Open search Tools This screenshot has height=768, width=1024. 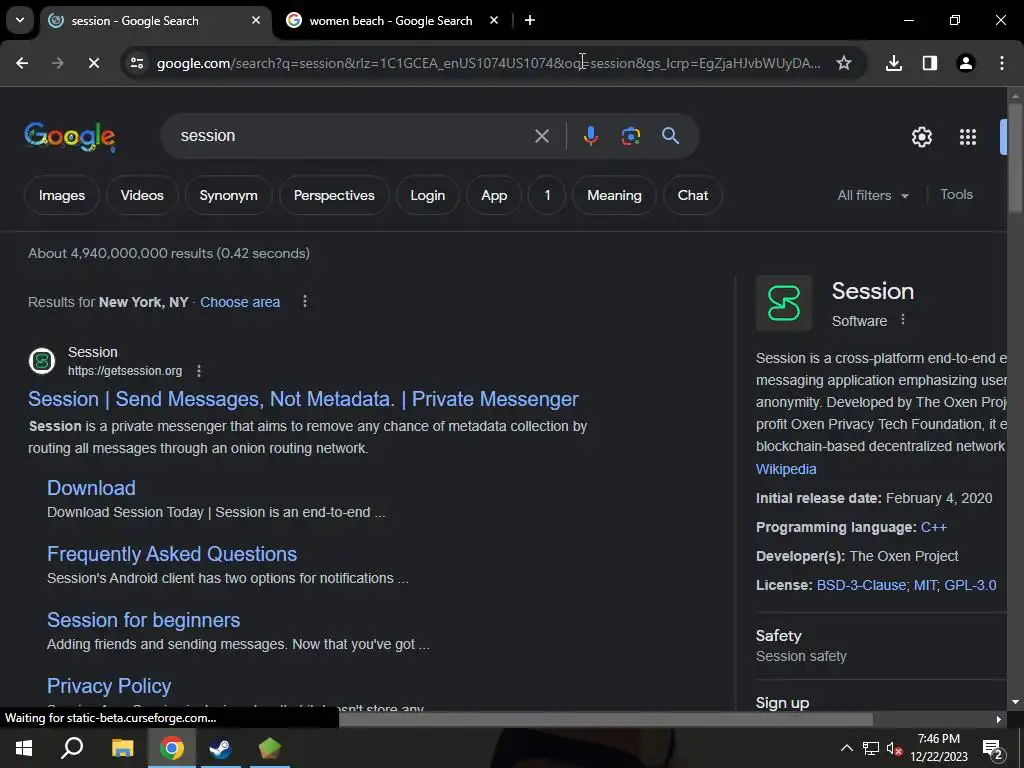coord(956,195)
